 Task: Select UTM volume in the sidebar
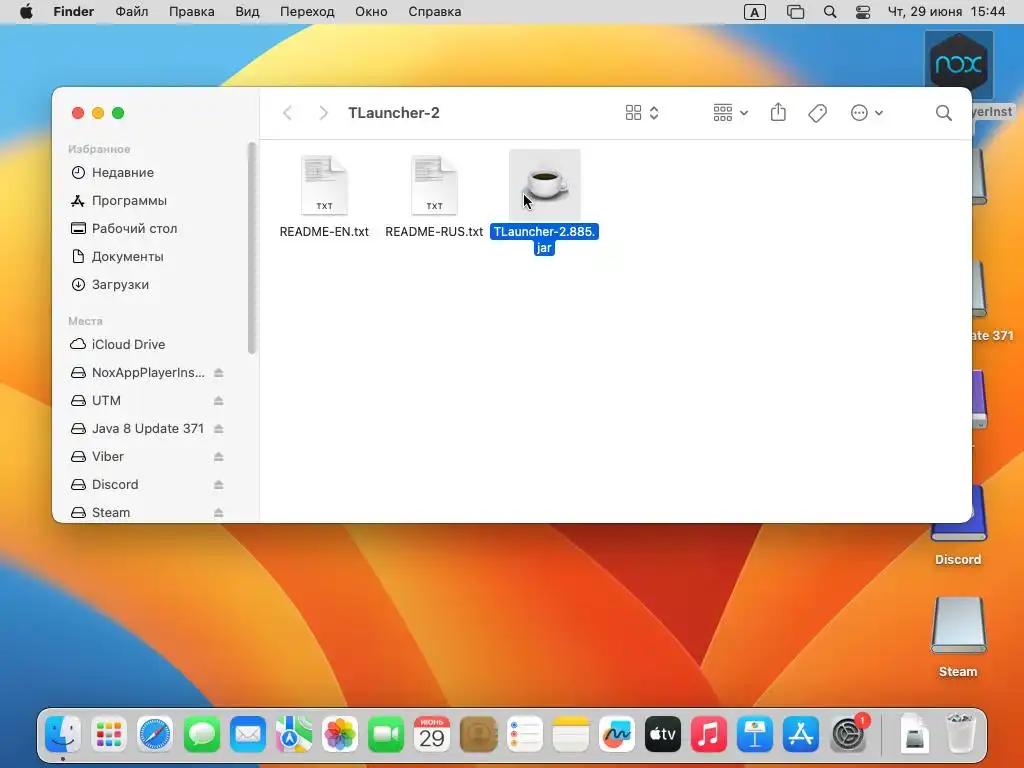tap(106, 400)
